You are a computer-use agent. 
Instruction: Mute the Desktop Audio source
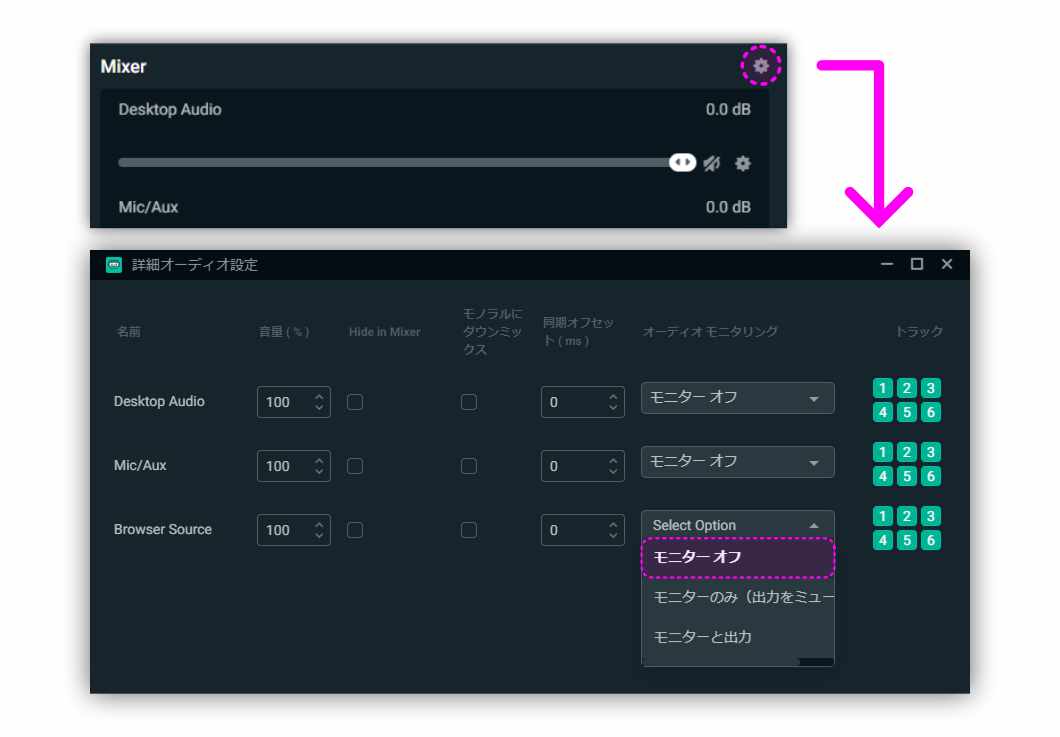(711, 163)
